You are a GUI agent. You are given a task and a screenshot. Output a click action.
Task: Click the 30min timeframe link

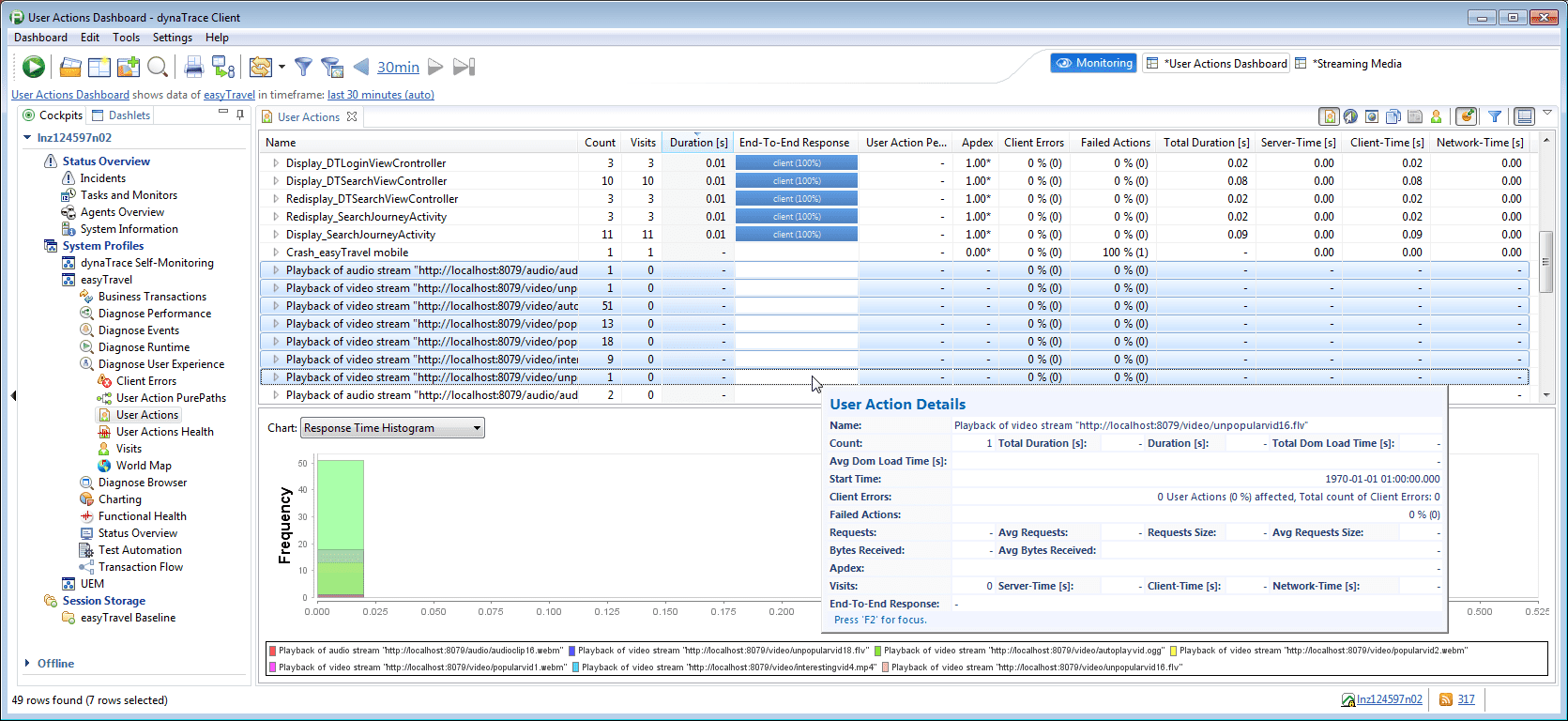click(398, 68)
